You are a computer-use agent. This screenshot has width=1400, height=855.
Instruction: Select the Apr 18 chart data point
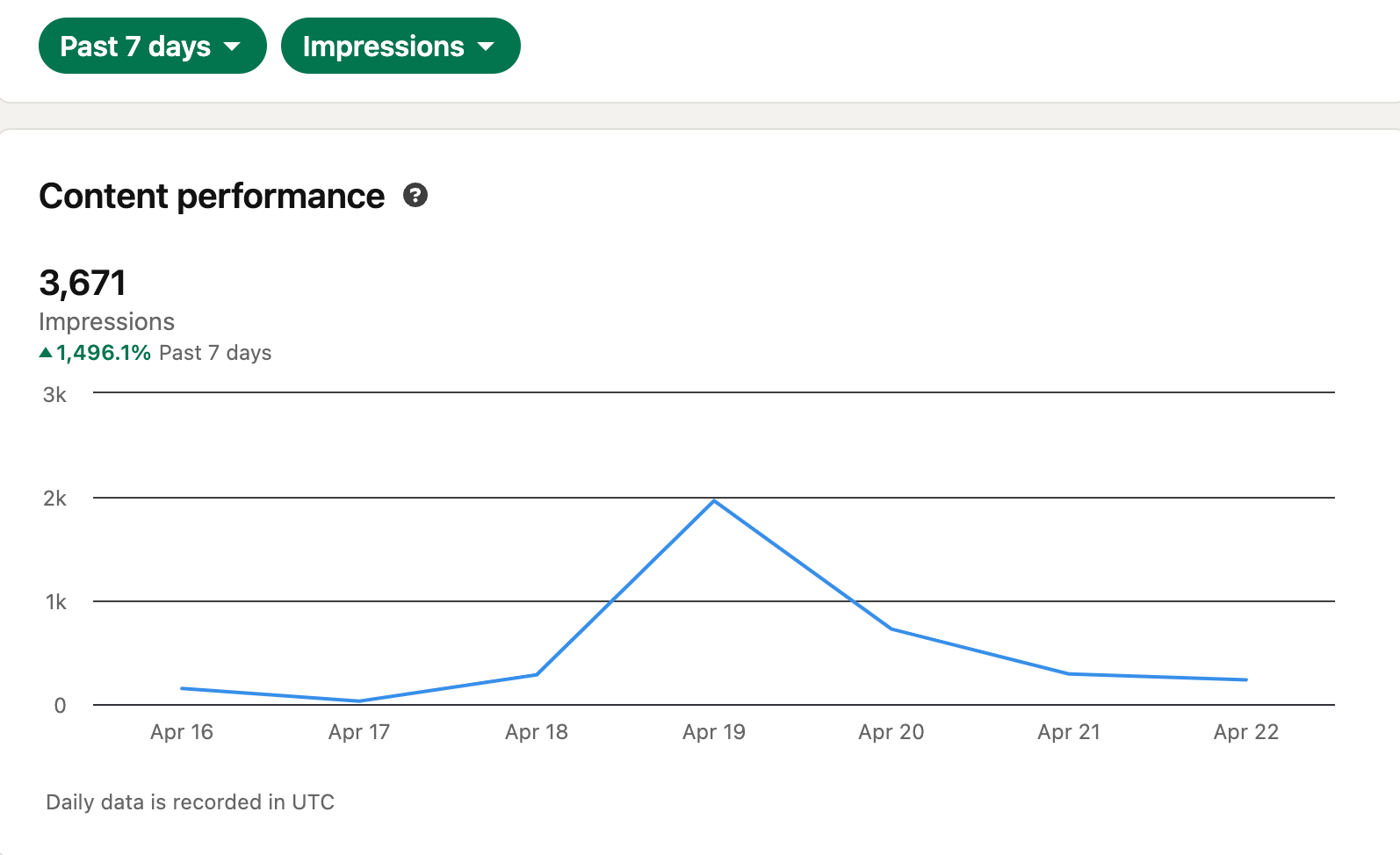point(537,674)
